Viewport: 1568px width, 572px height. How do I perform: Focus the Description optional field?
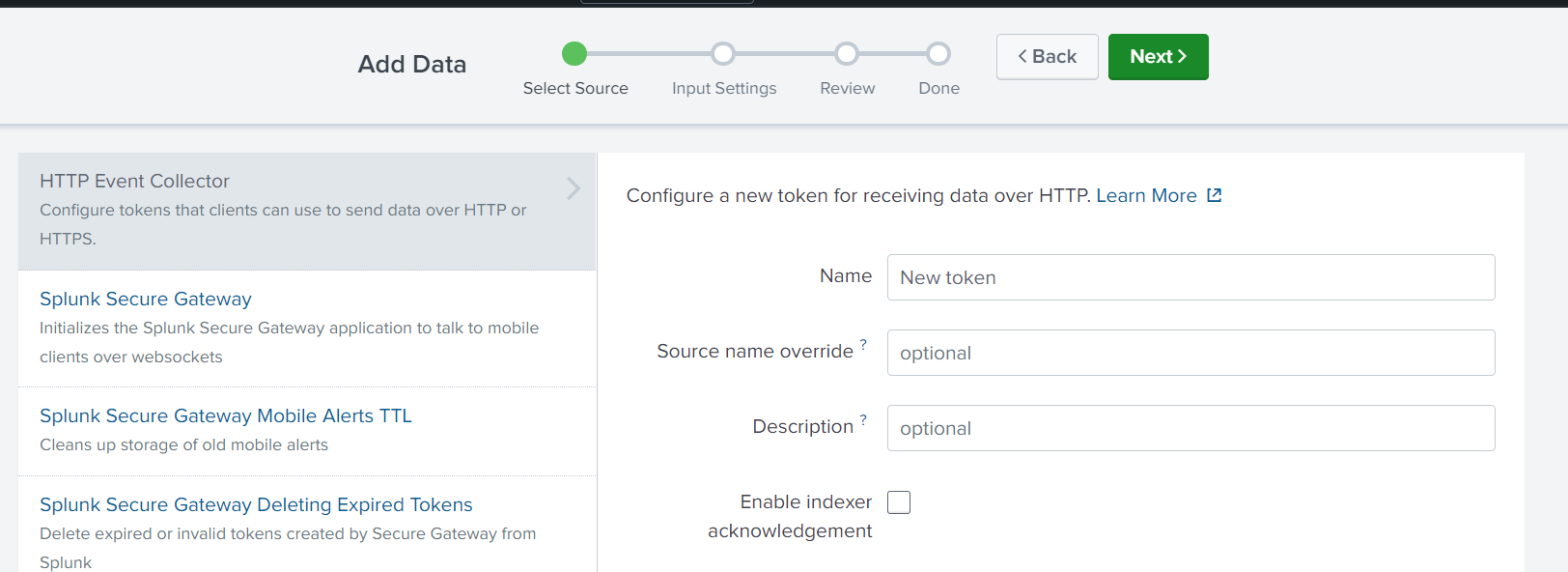(x=1190, y=428)
